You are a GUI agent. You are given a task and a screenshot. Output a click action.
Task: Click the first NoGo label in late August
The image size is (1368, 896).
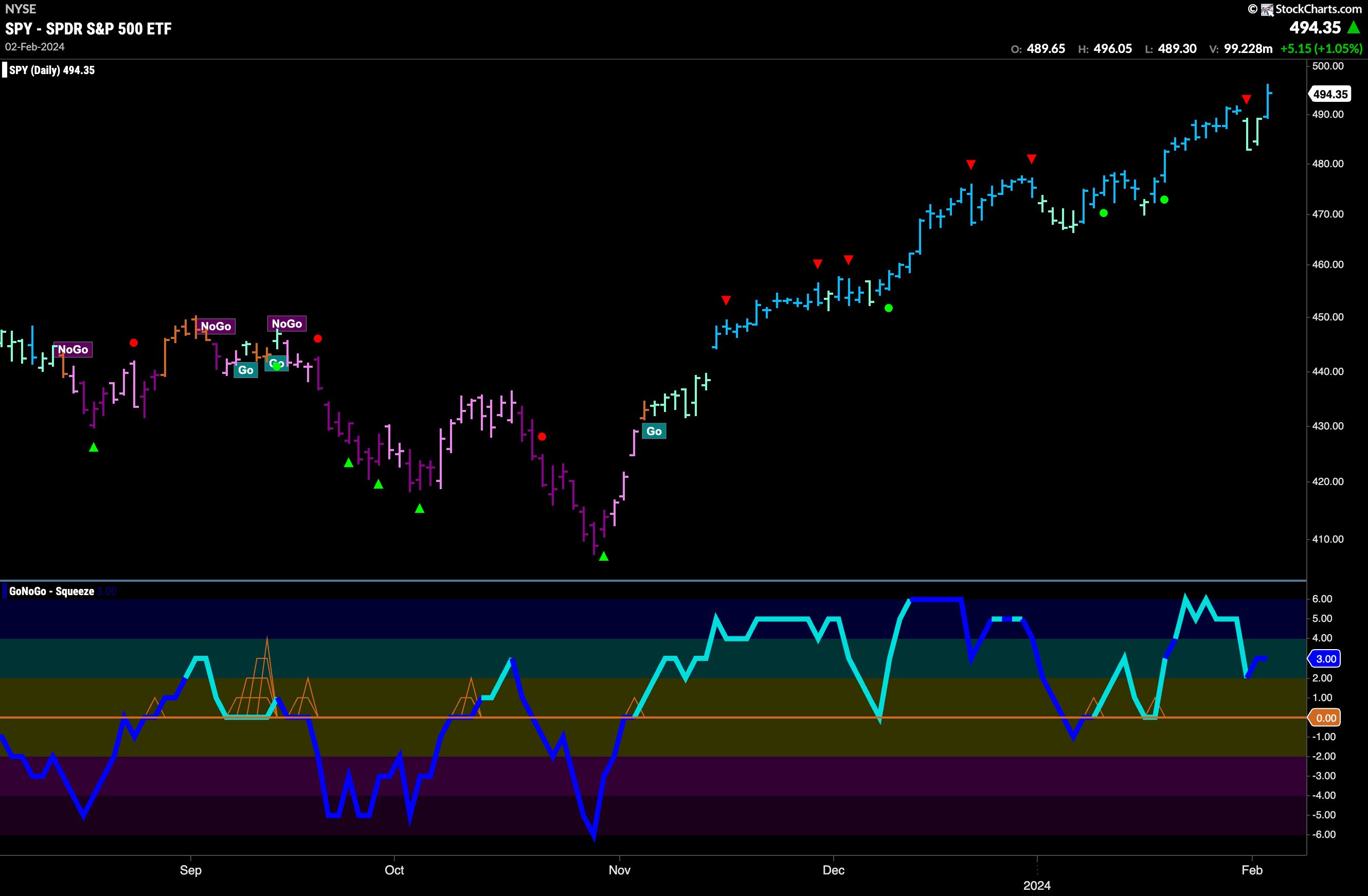[x=73, y=349]
